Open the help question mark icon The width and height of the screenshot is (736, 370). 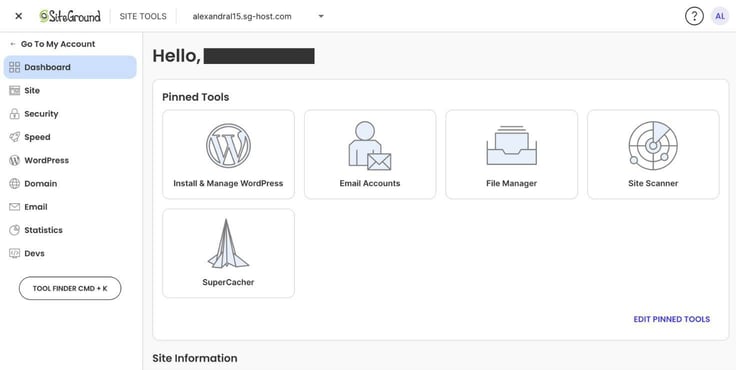pyautogui.click(x=694, y=16)
